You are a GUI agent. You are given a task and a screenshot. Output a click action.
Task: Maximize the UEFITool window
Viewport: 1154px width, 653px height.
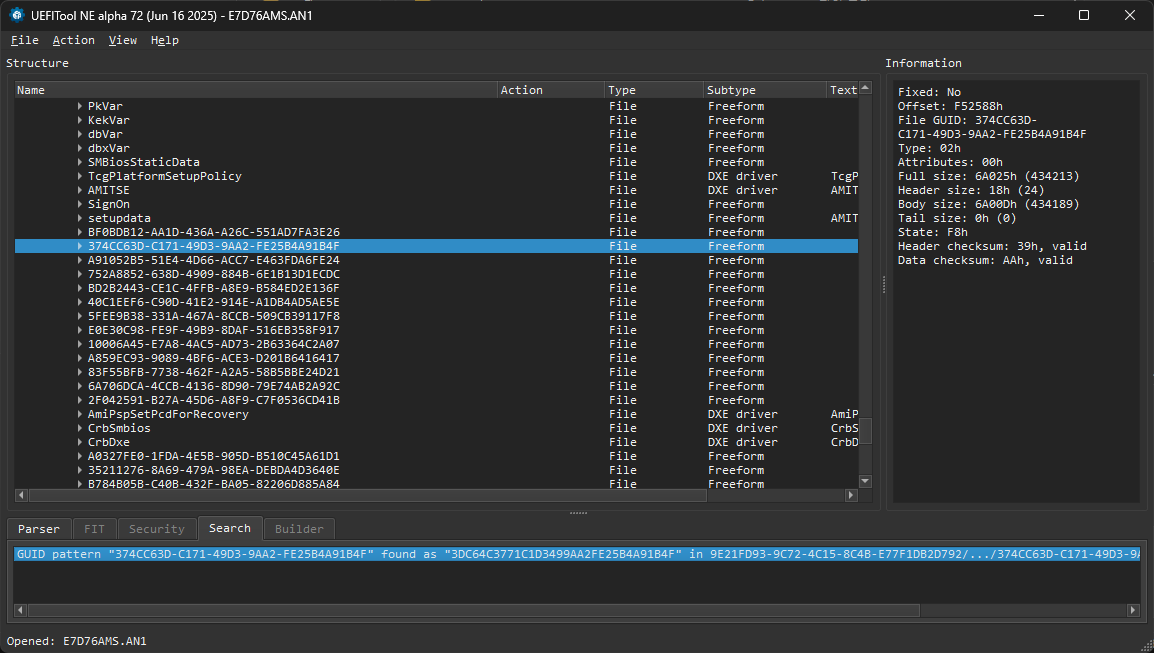(x=1084, y=15)
